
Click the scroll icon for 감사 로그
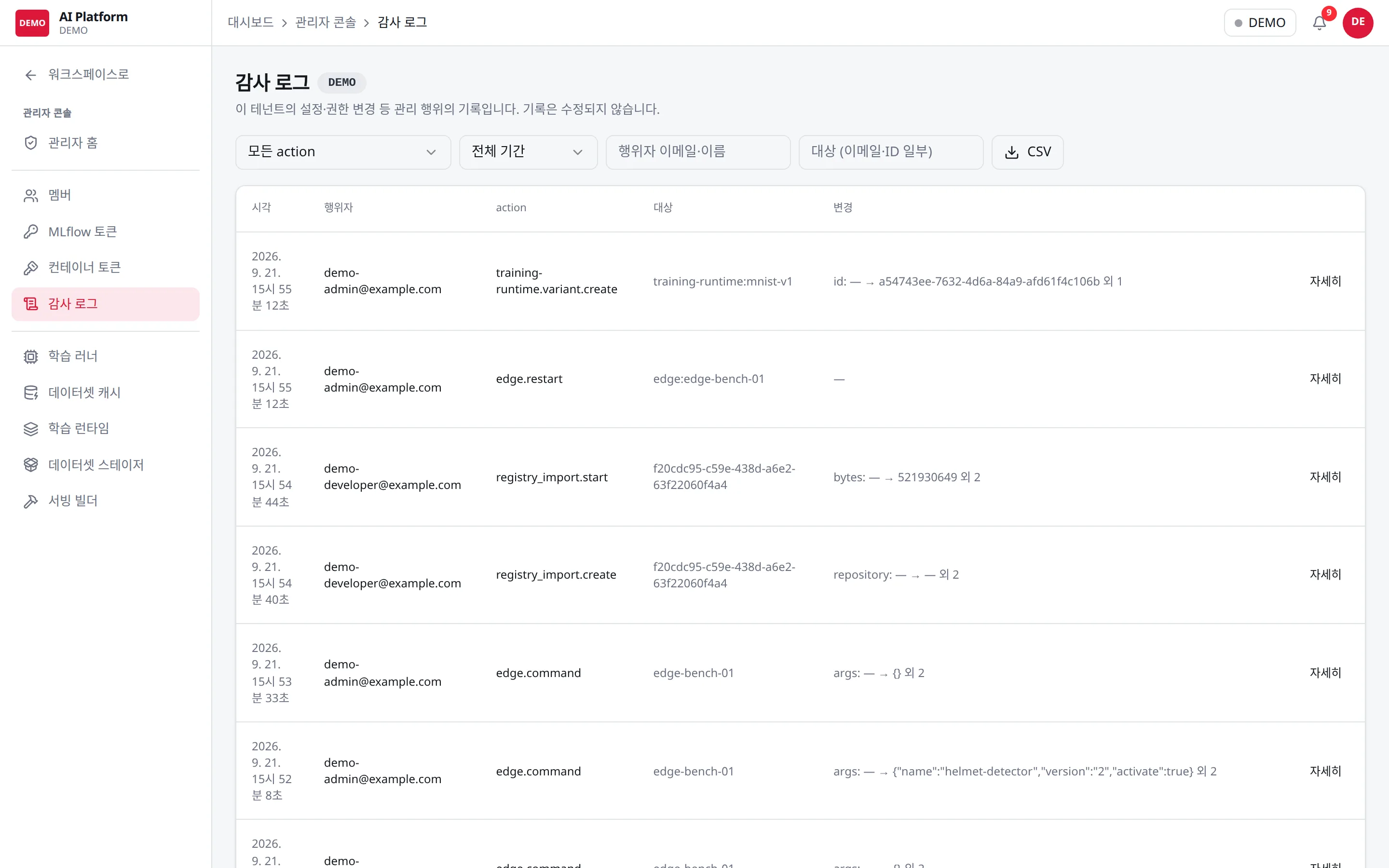(31, 304)
